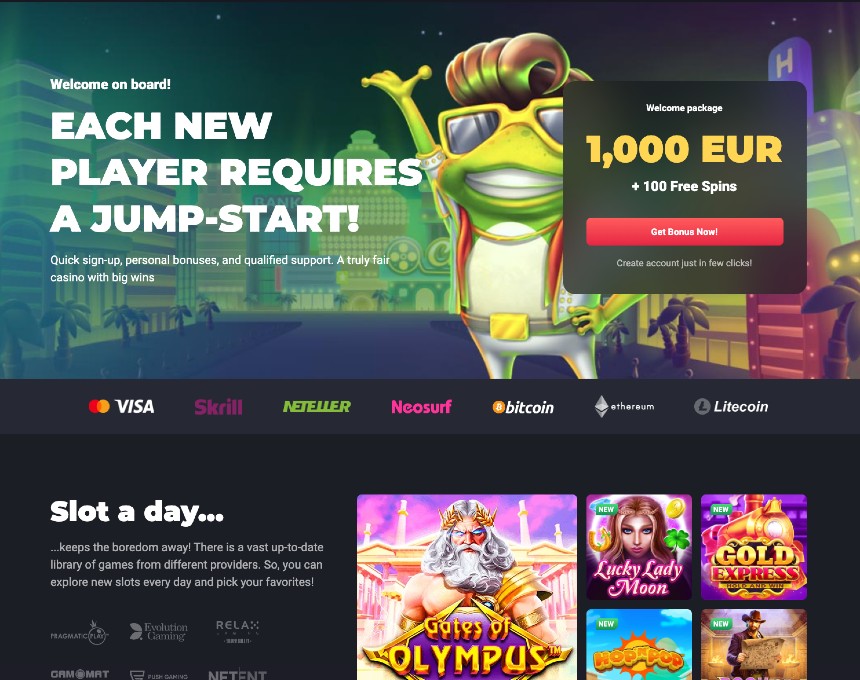Click the Get Bonus Now! button
This screenshot has height=680, width=860.
[x=684, y=231]
